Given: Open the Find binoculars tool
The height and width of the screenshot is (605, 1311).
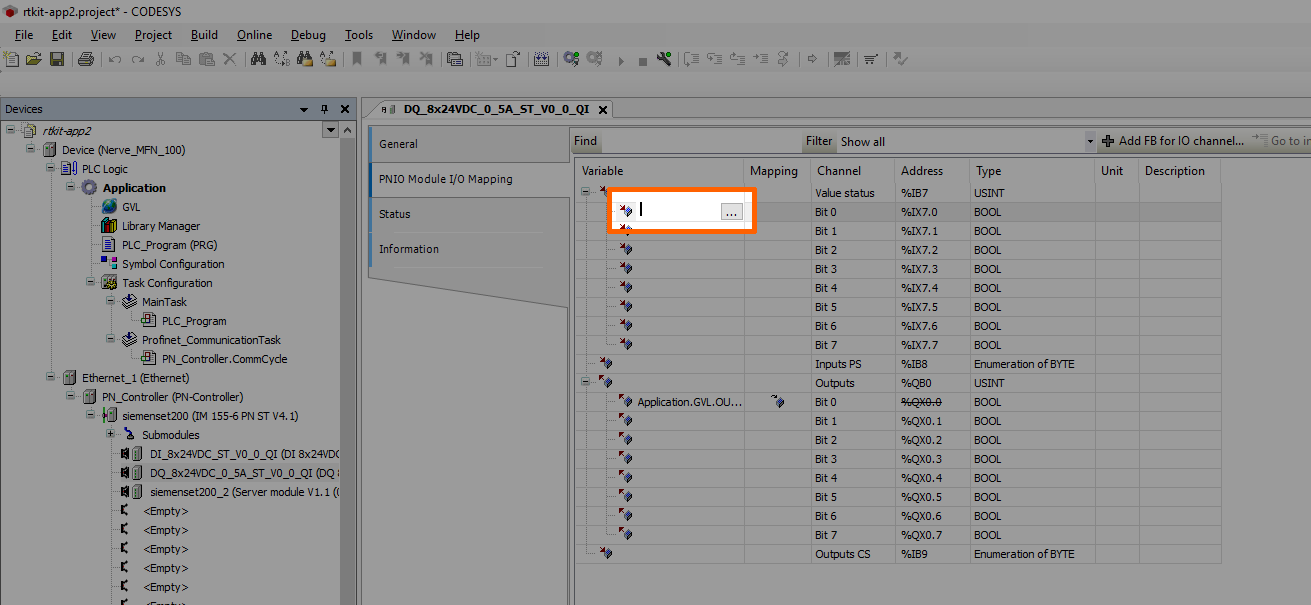Looking at the screenshot, I should pyautogui.click(x=258, y=59).
